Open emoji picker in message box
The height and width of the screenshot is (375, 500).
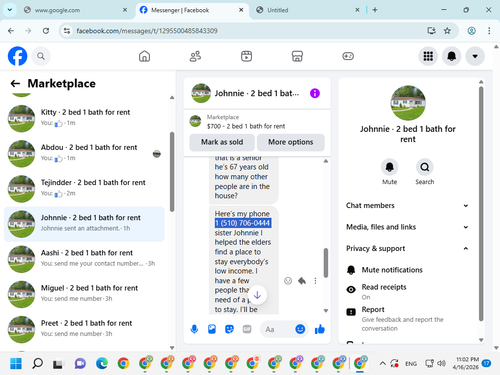[300, 329]
